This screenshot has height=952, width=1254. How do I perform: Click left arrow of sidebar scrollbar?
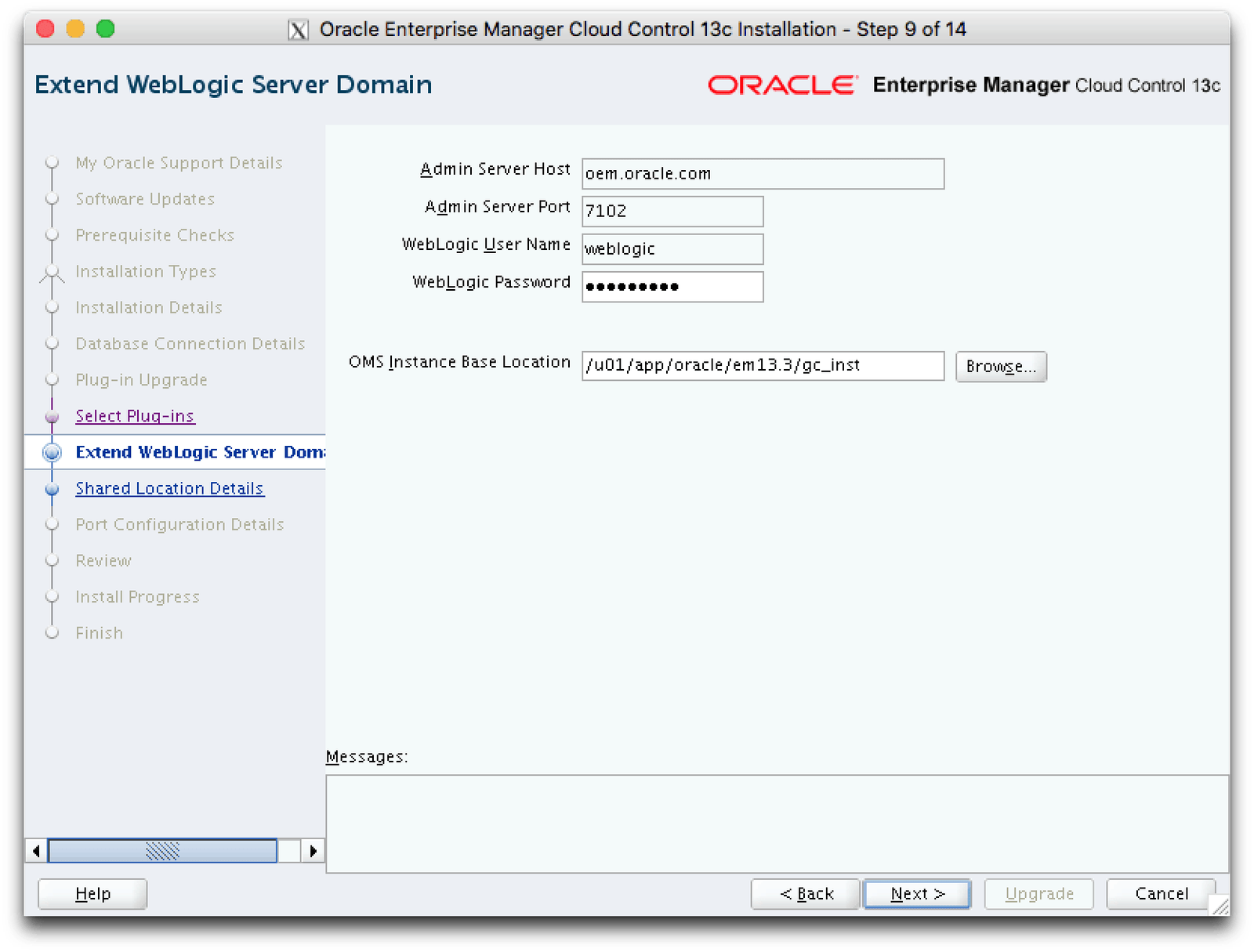click(x=36, y=850)
